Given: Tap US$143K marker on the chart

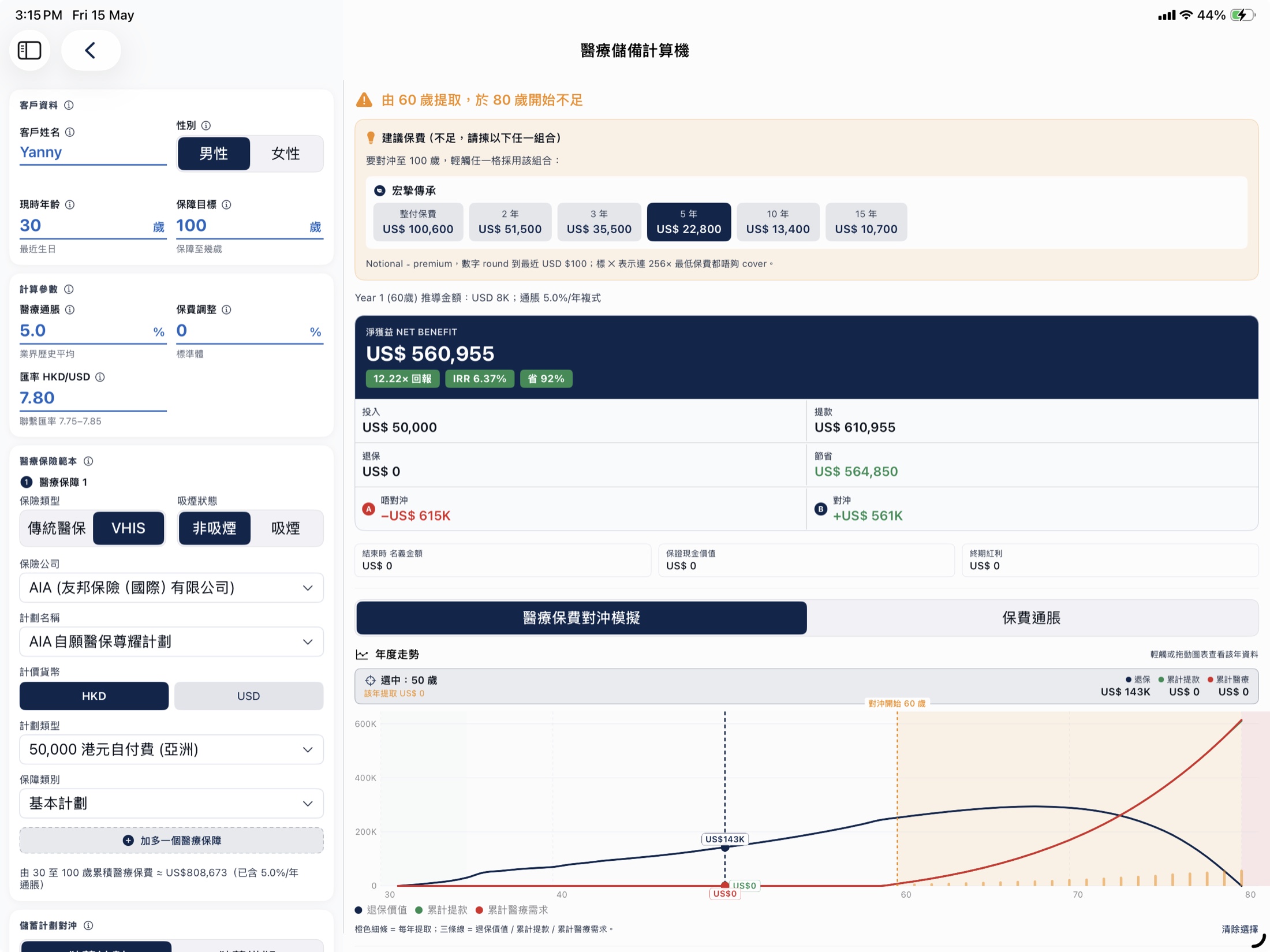Looking at the screenshot, I should click(x=725, y=839).
